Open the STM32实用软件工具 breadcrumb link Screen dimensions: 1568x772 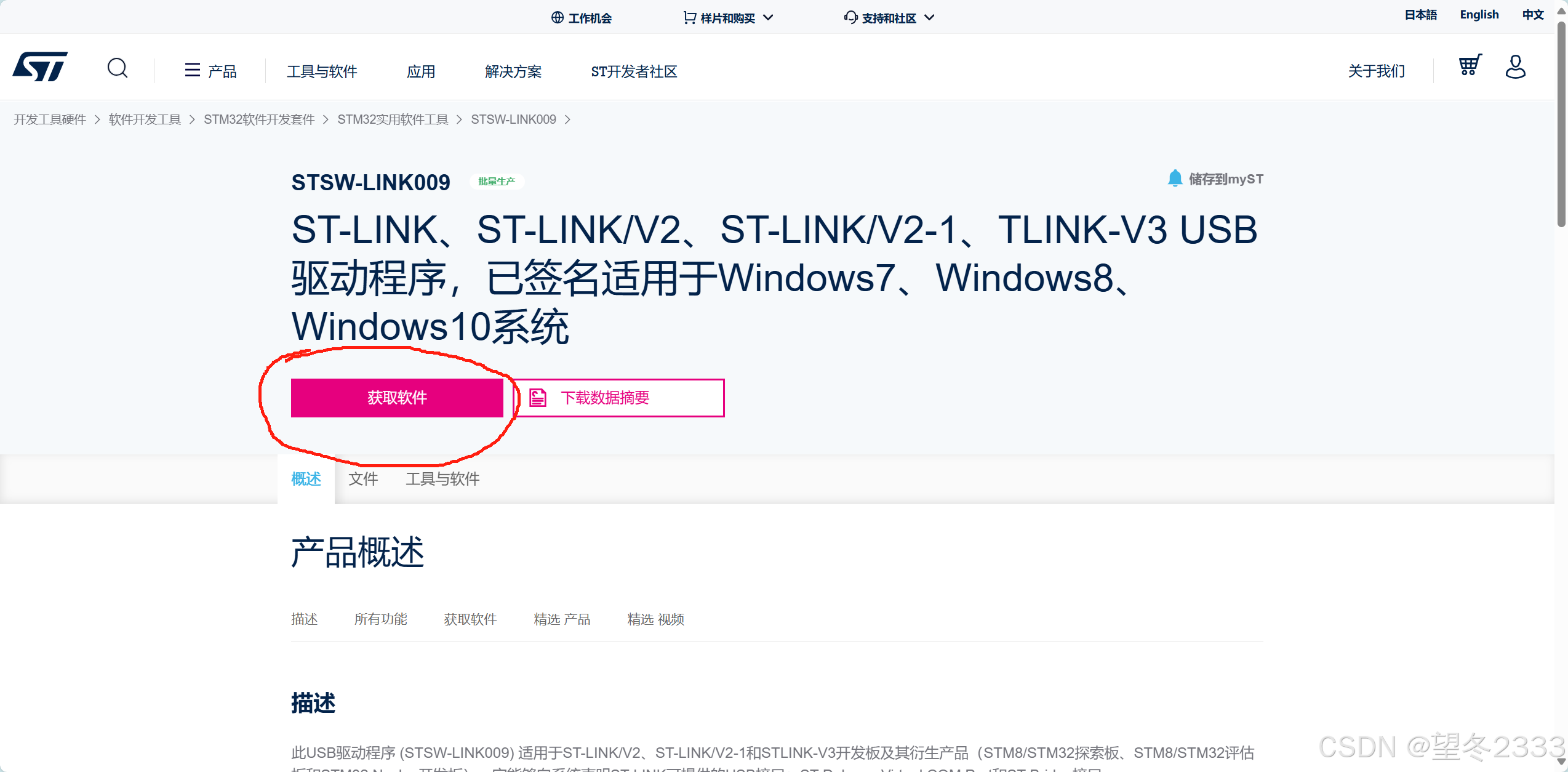click(x=393, y=119)
